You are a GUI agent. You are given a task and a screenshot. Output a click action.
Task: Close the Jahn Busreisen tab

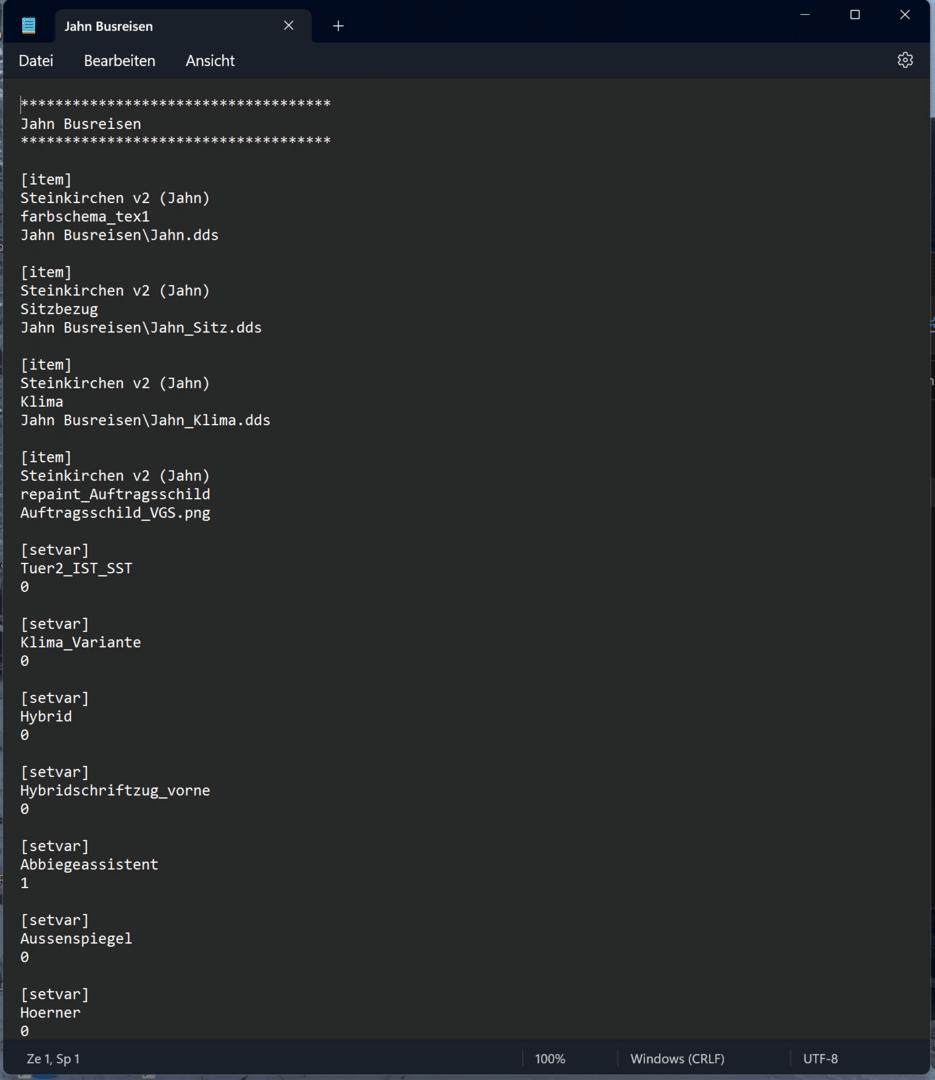tap(289, 26)
